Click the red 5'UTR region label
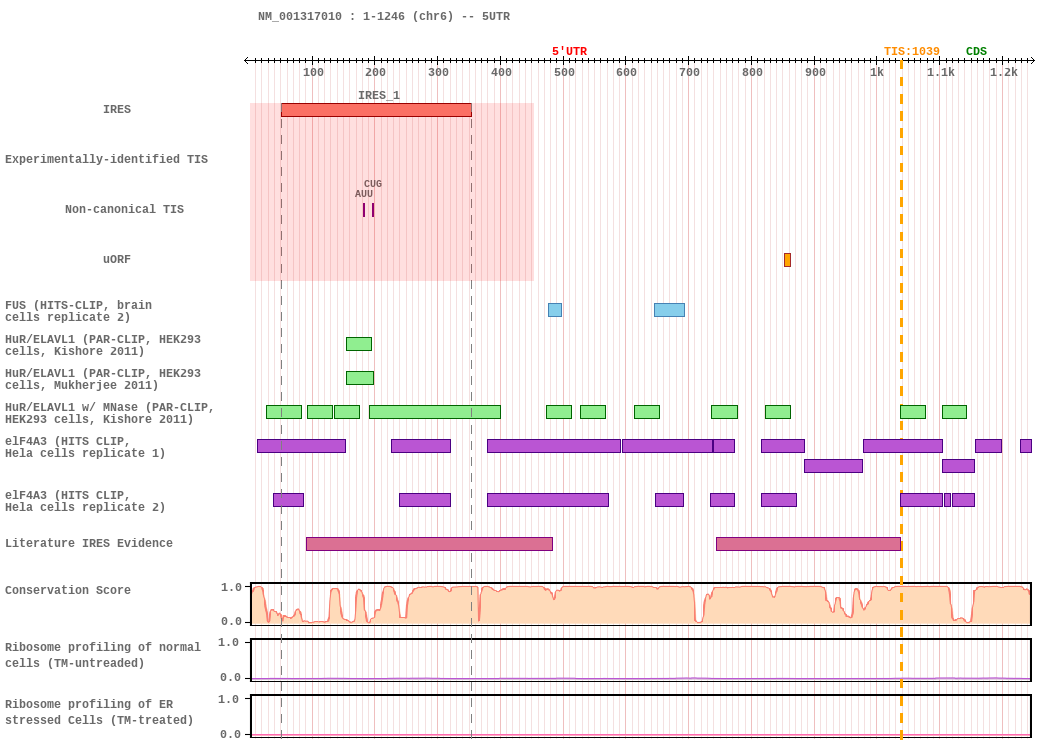 pos(569,52)
